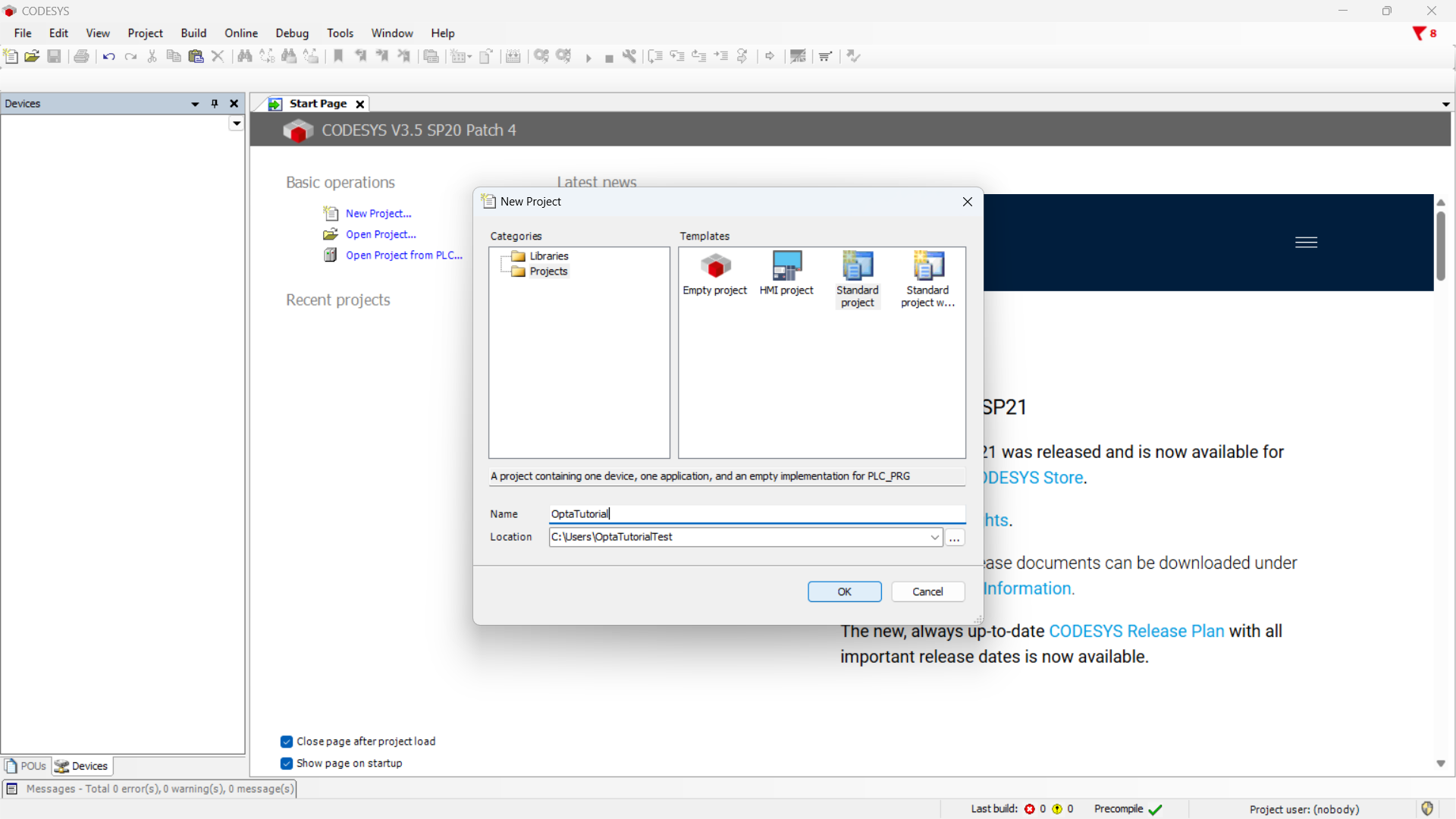Image resolution: width=1456 pixels, height=819 pixels.
Task: Choose the Standard project template icon
Action: (x=857, y=267)
